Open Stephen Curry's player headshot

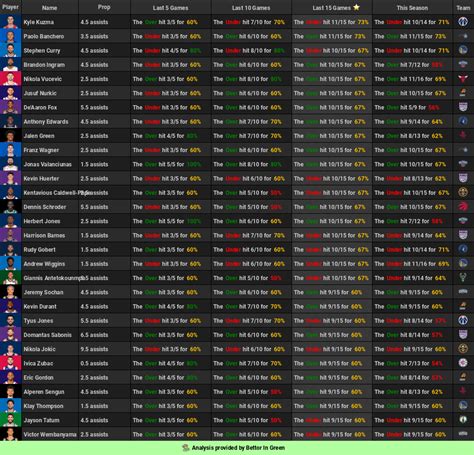point(11,50)
